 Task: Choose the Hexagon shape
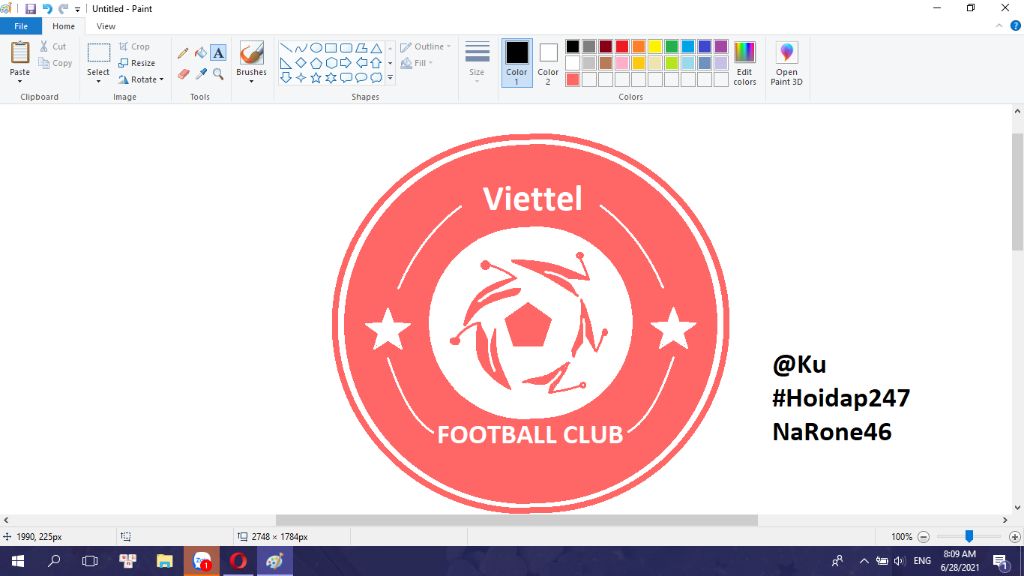click(331, 63)
